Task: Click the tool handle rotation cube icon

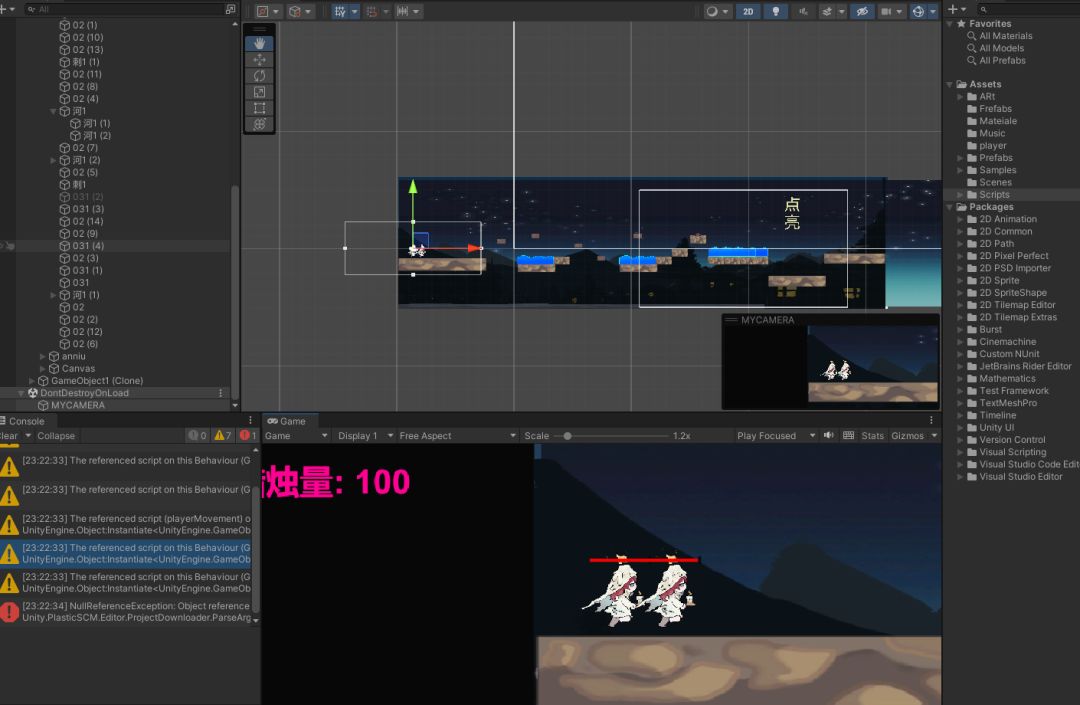Action: [295, 11]
